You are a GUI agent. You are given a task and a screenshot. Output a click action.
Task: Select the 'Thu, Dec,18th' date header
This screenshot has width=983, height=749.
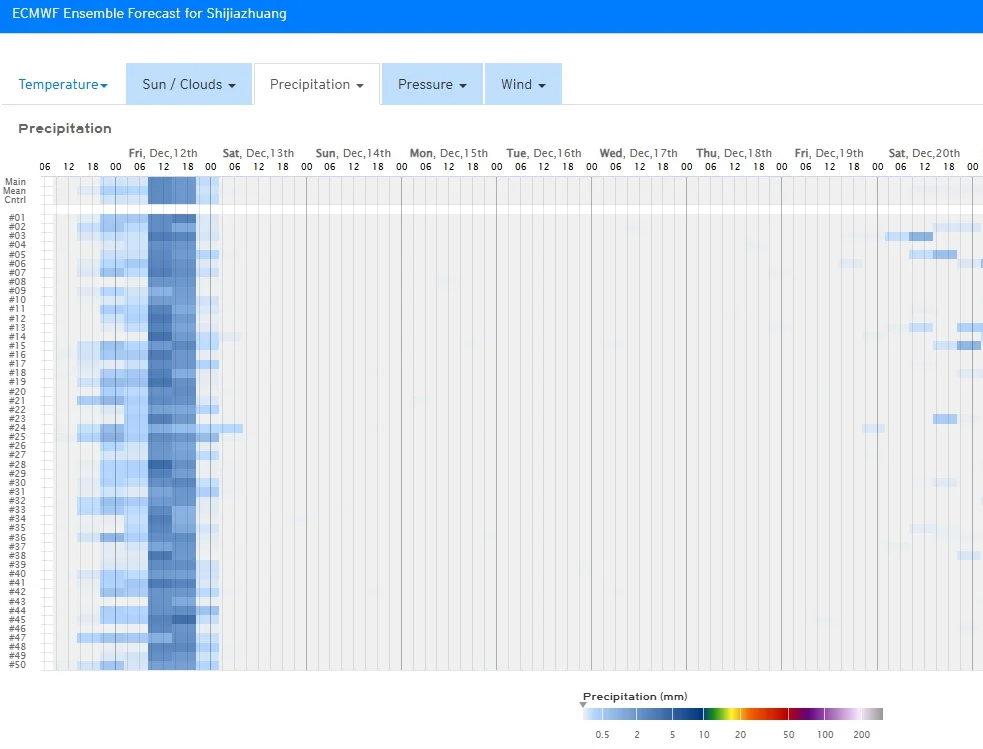[x=734, y=153]
